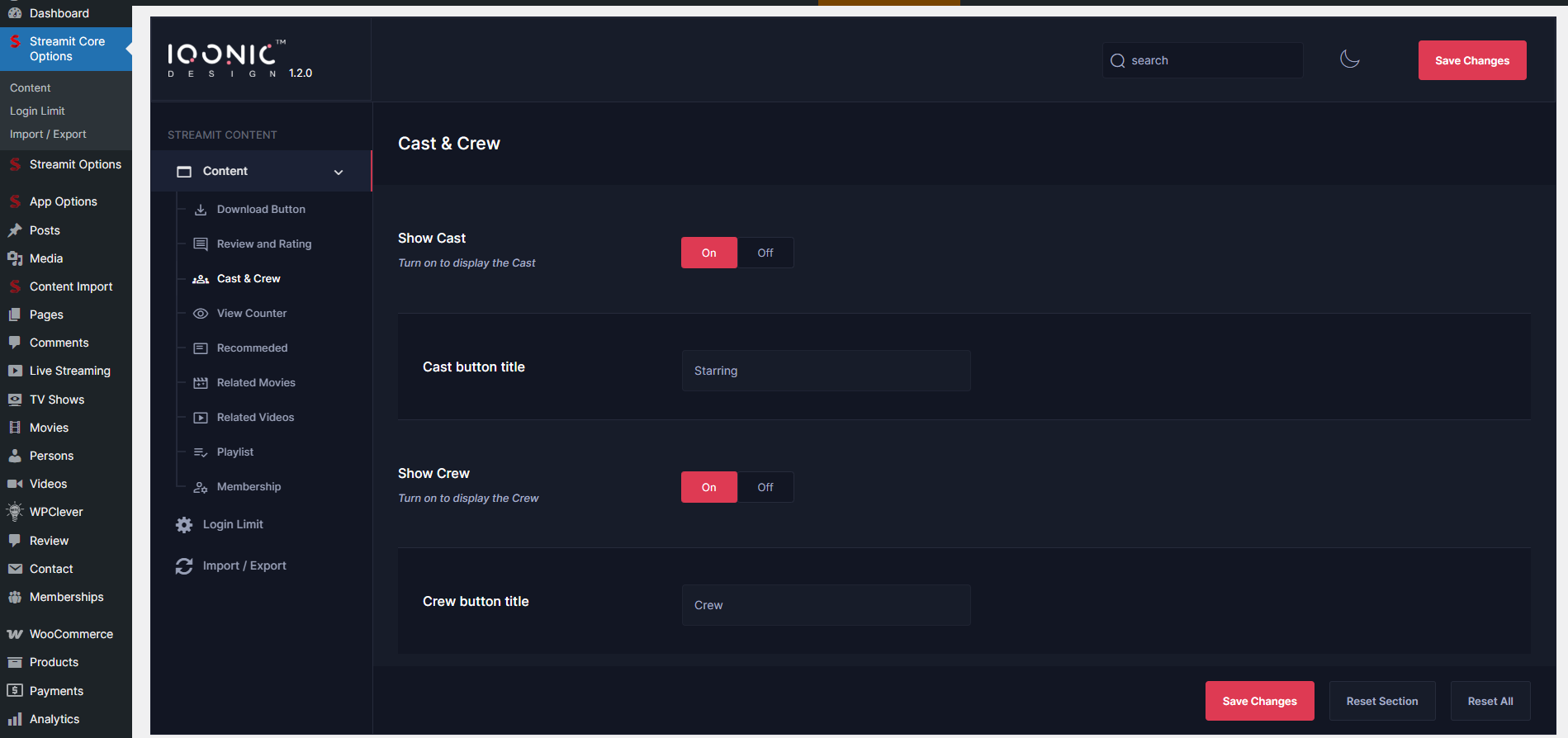Viewport: 1568px width, 738px height.
Task: Click the Import / Export sync icon
Action: pyautogui.click(x=184, y=566)
